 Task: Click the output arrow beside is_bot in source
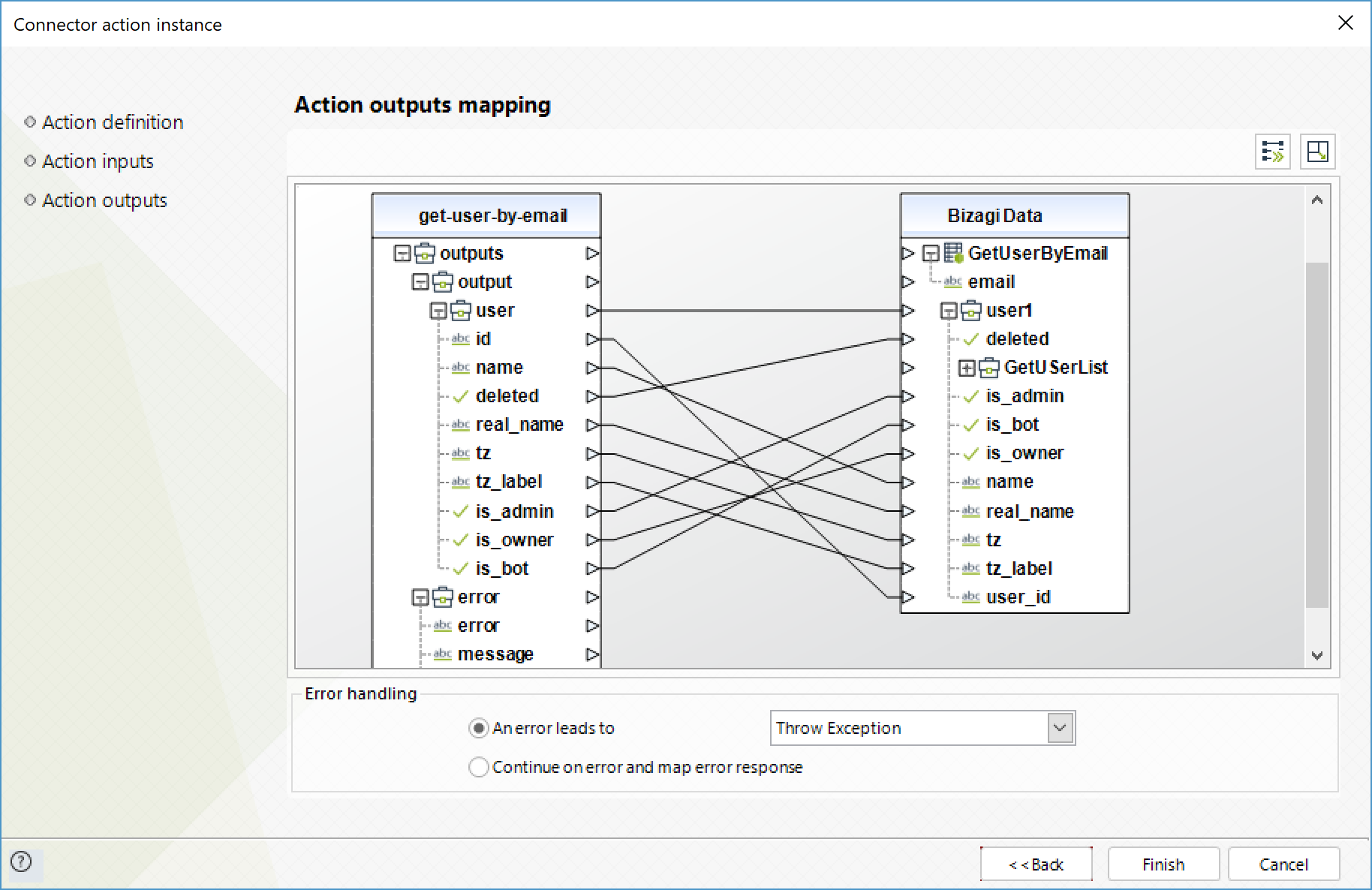point(593,568)
